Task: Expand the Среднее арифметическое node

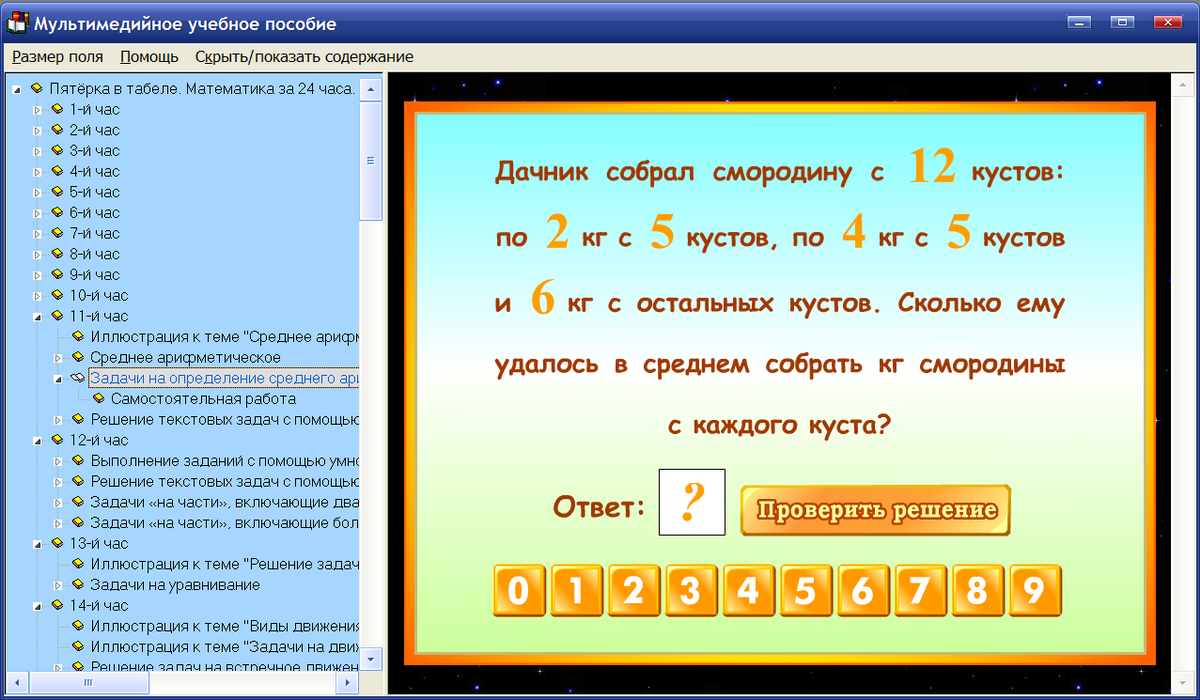Action: (x=58, y=357)
